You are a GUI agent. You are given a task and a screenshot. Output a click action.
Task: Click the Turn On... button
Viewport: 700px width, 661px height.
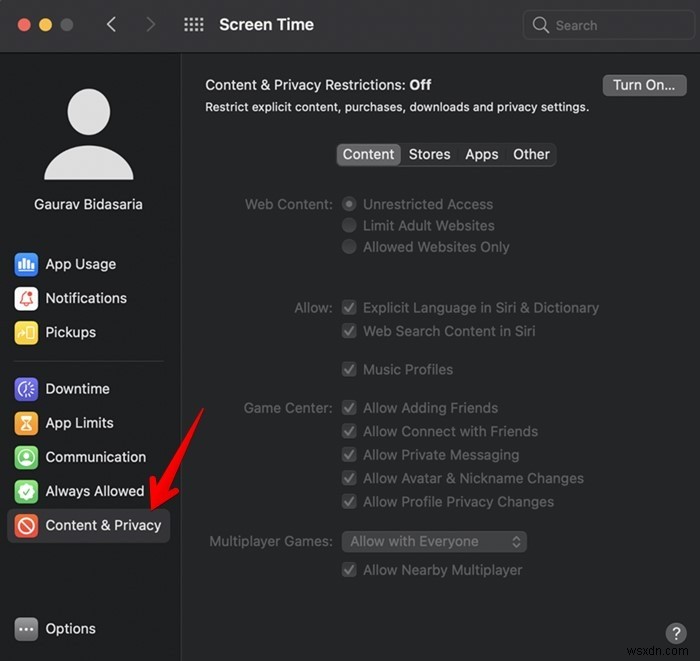click(x=644, y=85)
